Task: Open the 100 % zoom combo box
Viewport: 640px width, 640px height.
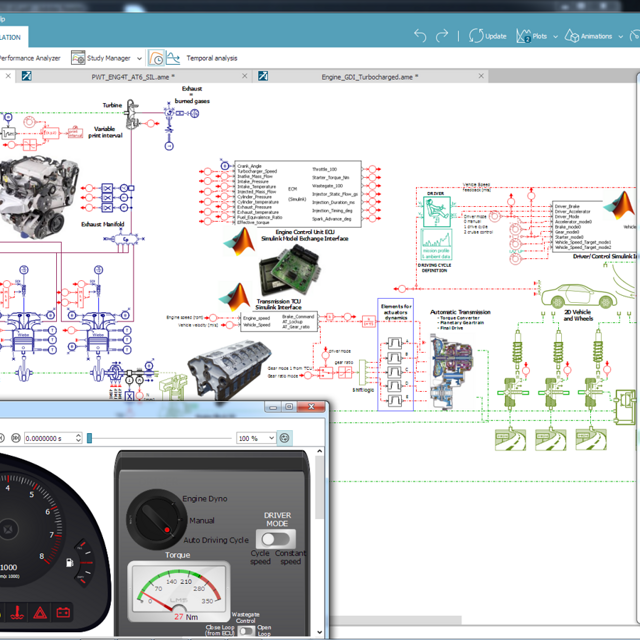Action: pos(256,438)
